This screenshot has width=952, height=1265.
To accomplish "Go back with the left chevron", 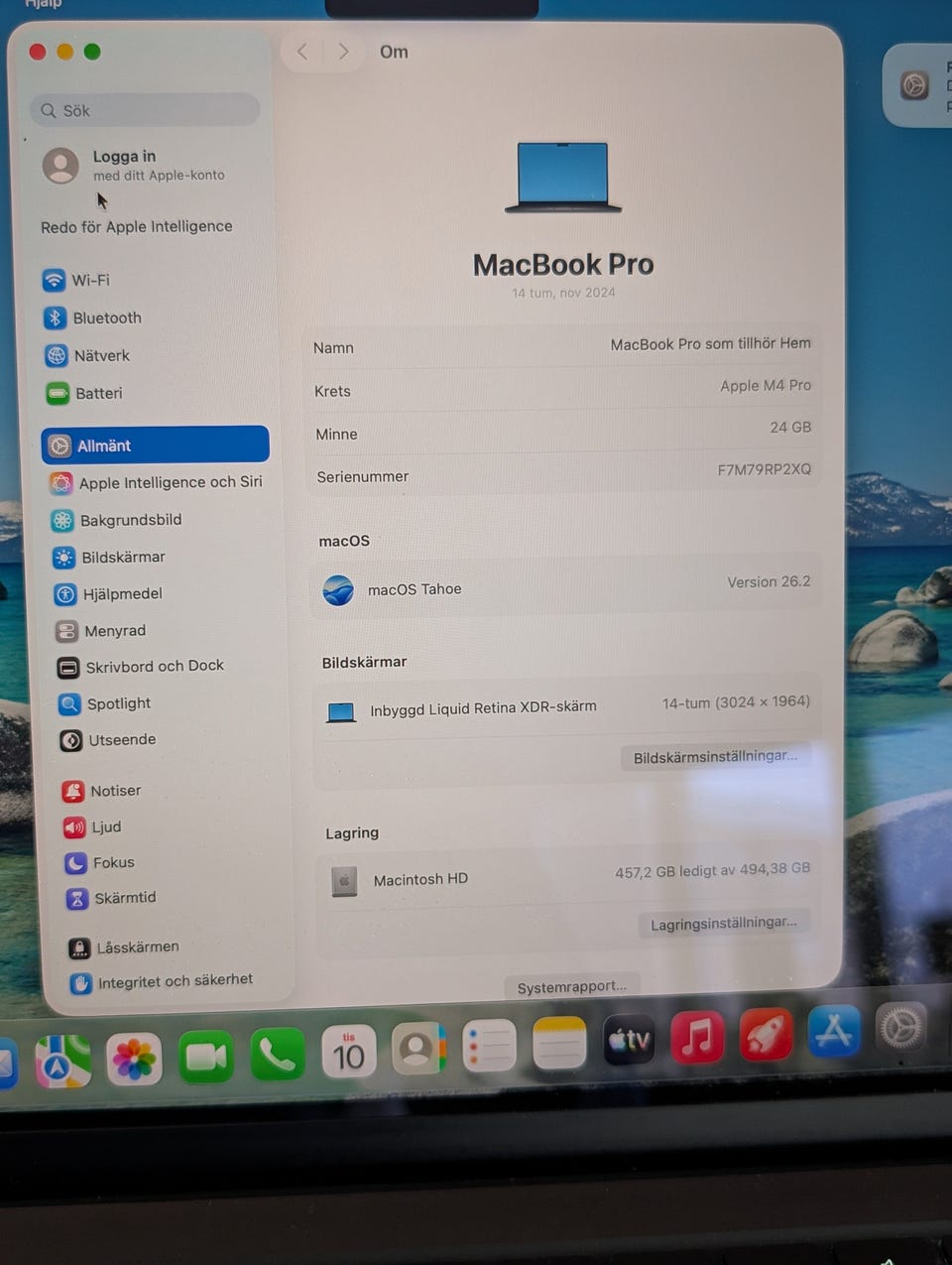I will pyautogui.click(x=302, y=52).
